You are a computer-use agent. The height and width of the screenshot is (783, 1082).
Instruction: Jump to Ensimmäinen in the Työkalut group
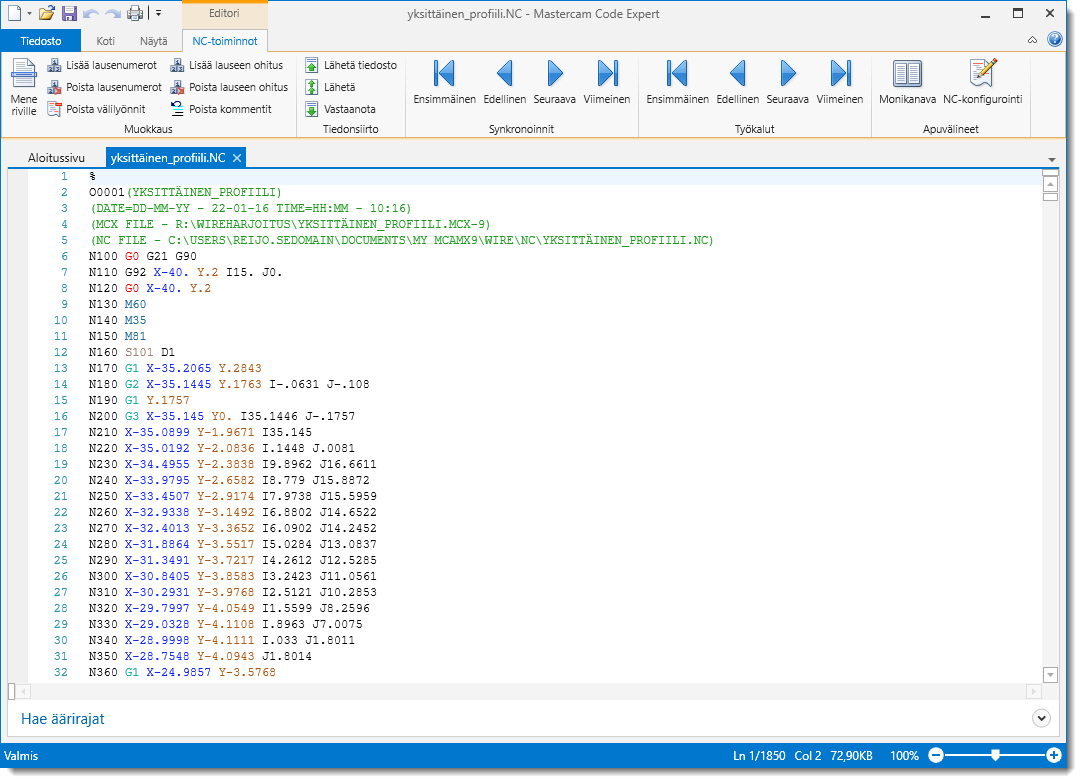(x=678, y=82)
